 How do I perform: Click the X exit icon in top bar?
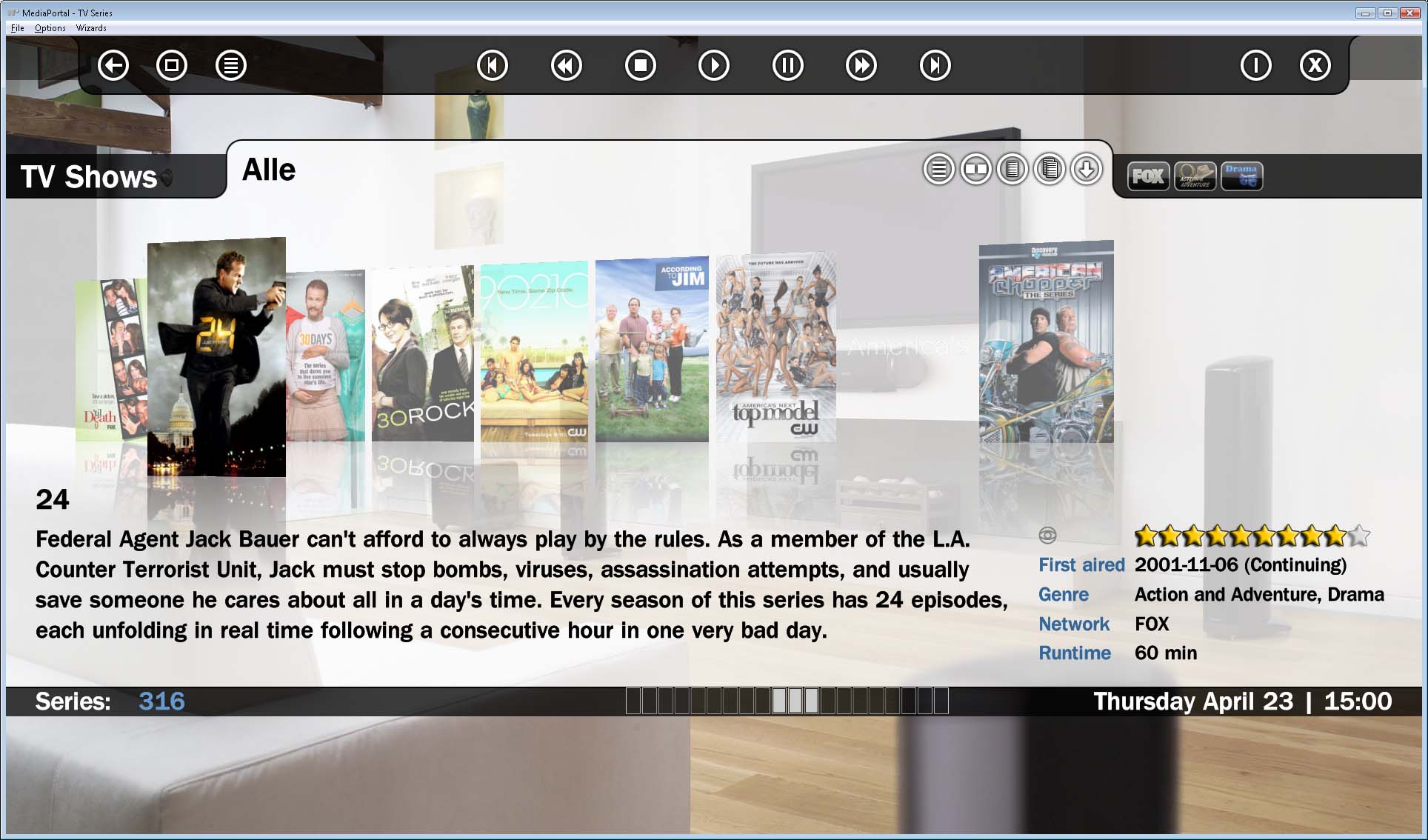(1315, 65)
